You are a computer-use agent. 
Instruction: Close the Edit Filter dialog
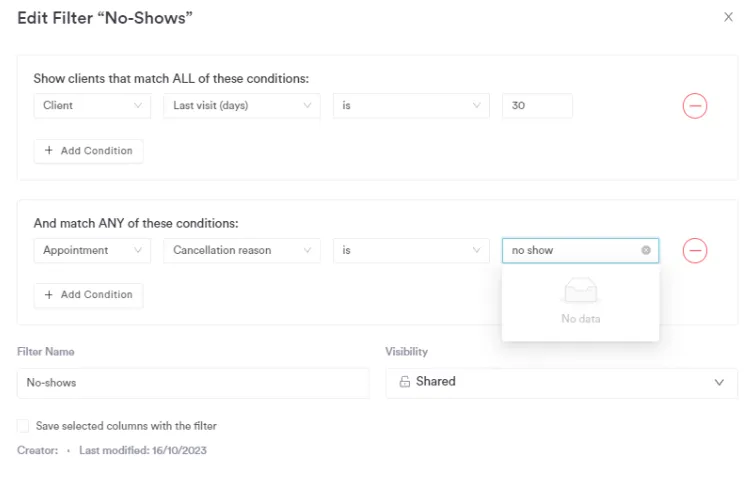point(728,17)
